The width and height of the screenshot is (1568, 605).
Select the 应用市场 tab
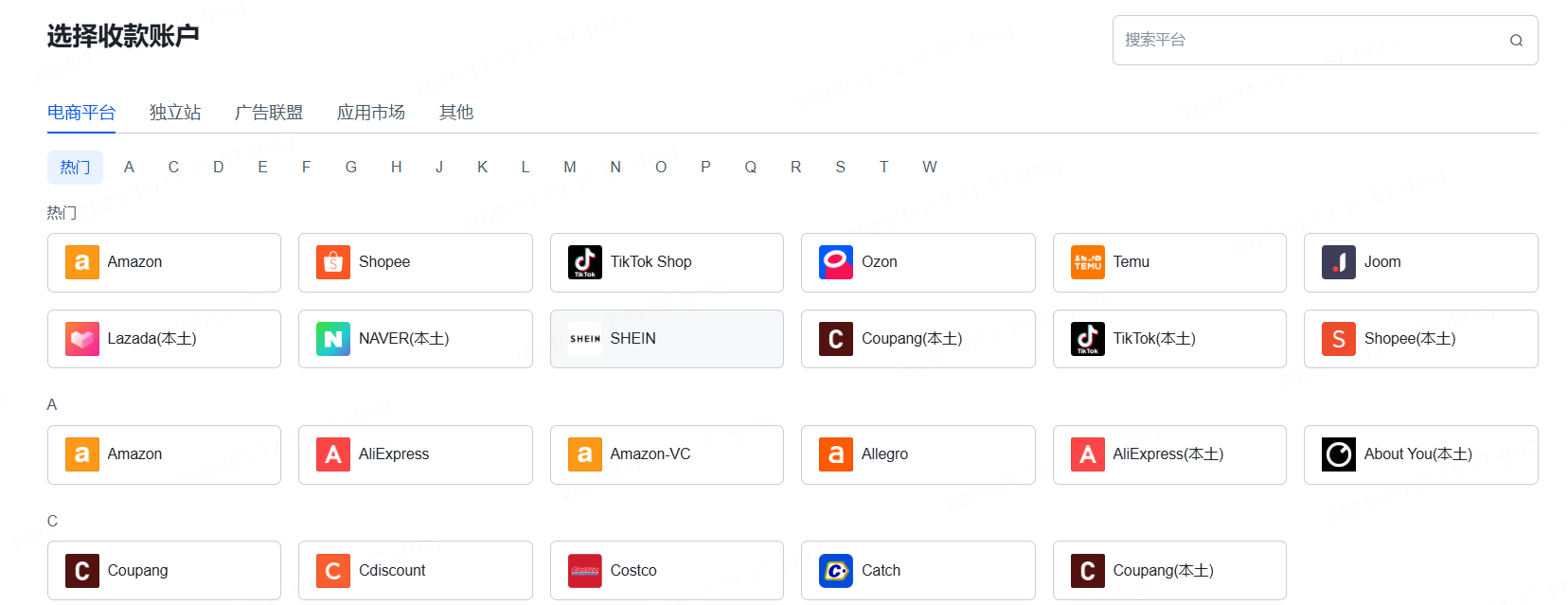371,113
